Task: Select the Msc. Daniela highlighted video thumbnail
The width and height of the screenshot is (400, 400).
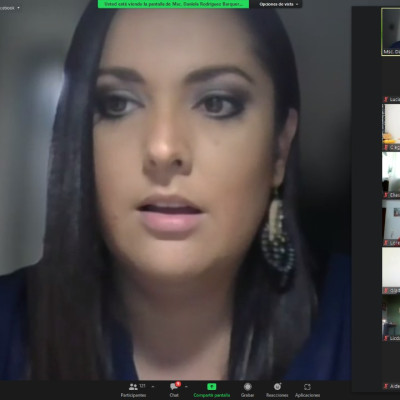Action: (391, 32)
